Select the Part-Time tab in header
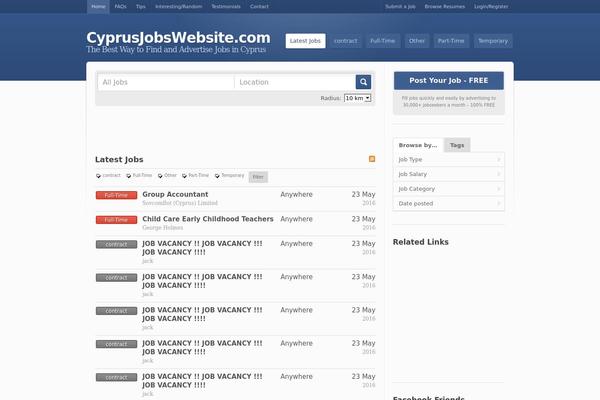 point(451,41)
